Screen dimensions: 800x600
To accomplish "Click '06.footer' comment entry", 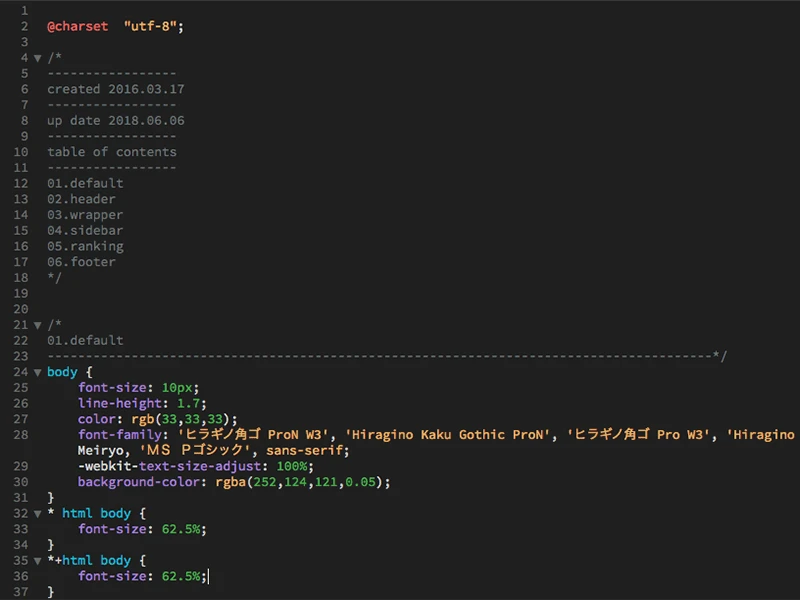I will click(x=81, y=262).
